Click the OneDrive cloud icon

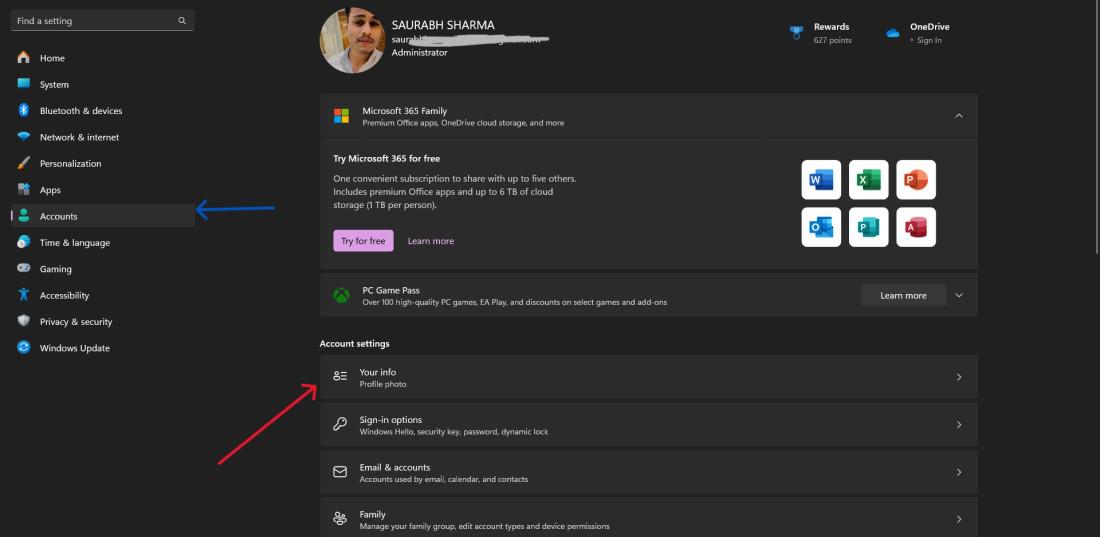click(893, 33)
